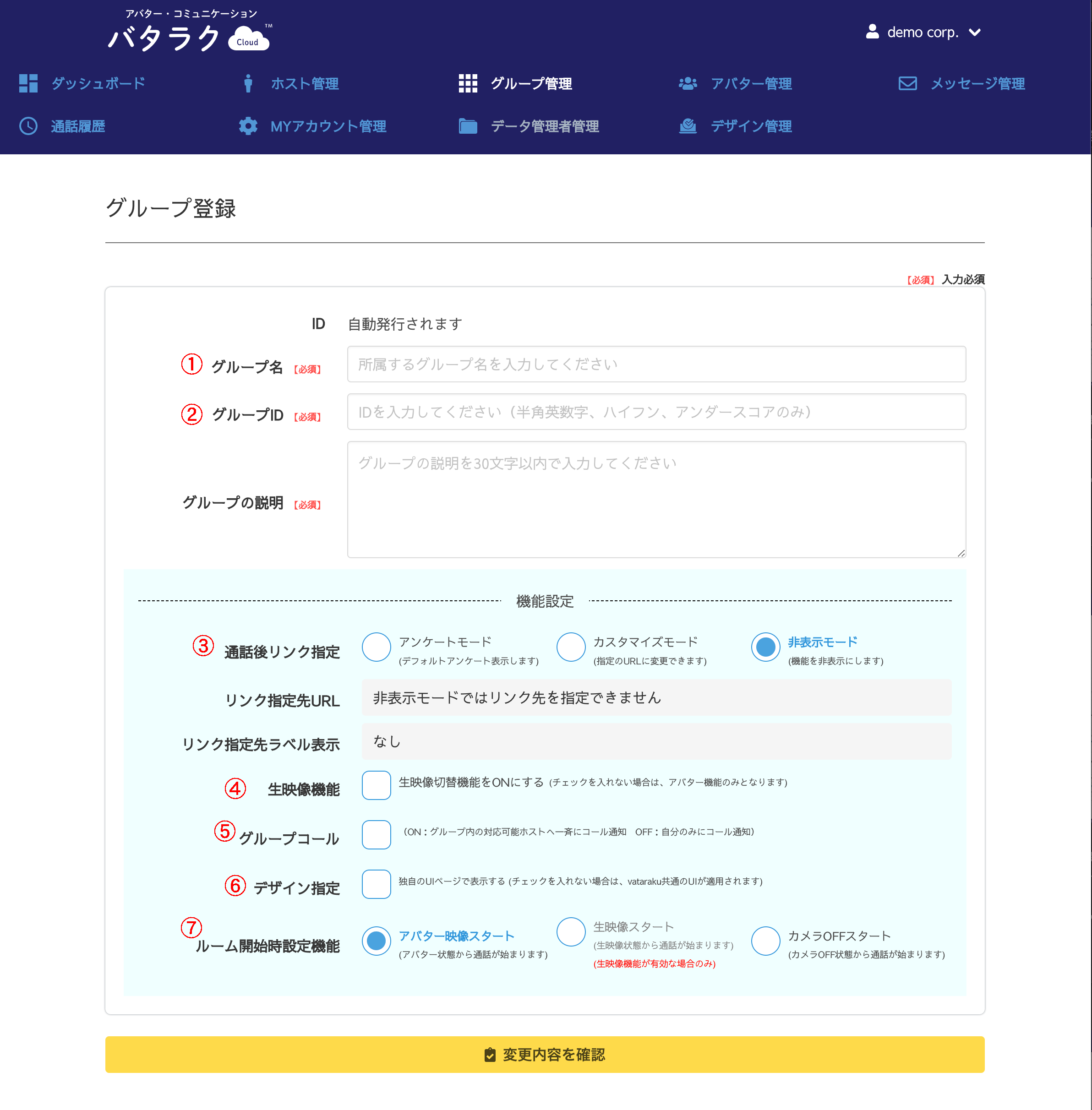Toggle the グループコール checkbox
The height and width of the screenshot is (1110, 1092).
[x=376, y=835]
